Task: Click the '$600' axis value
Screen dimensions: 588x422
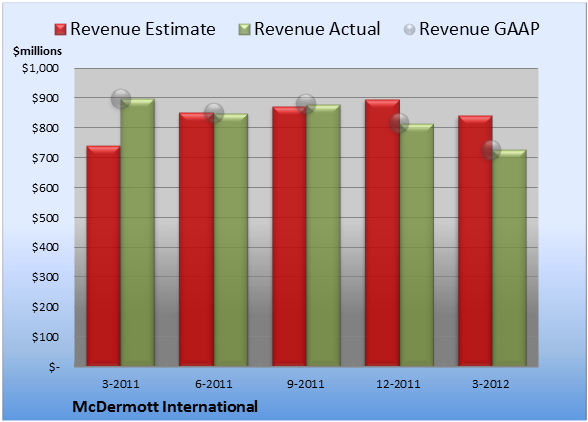Action: [x=45, y=188]
